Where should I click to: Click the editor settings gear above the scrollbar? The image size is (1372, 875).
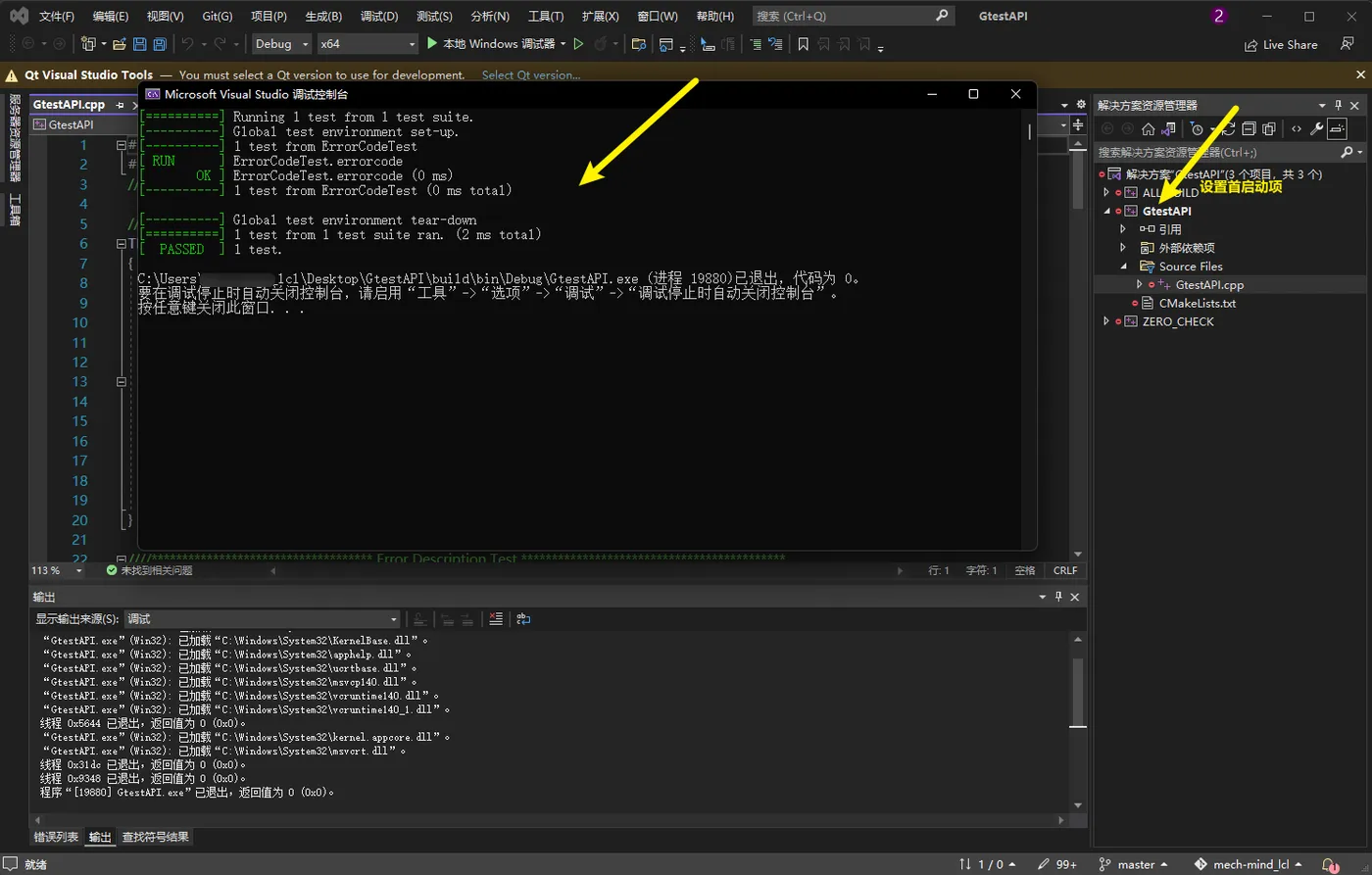1080,105
